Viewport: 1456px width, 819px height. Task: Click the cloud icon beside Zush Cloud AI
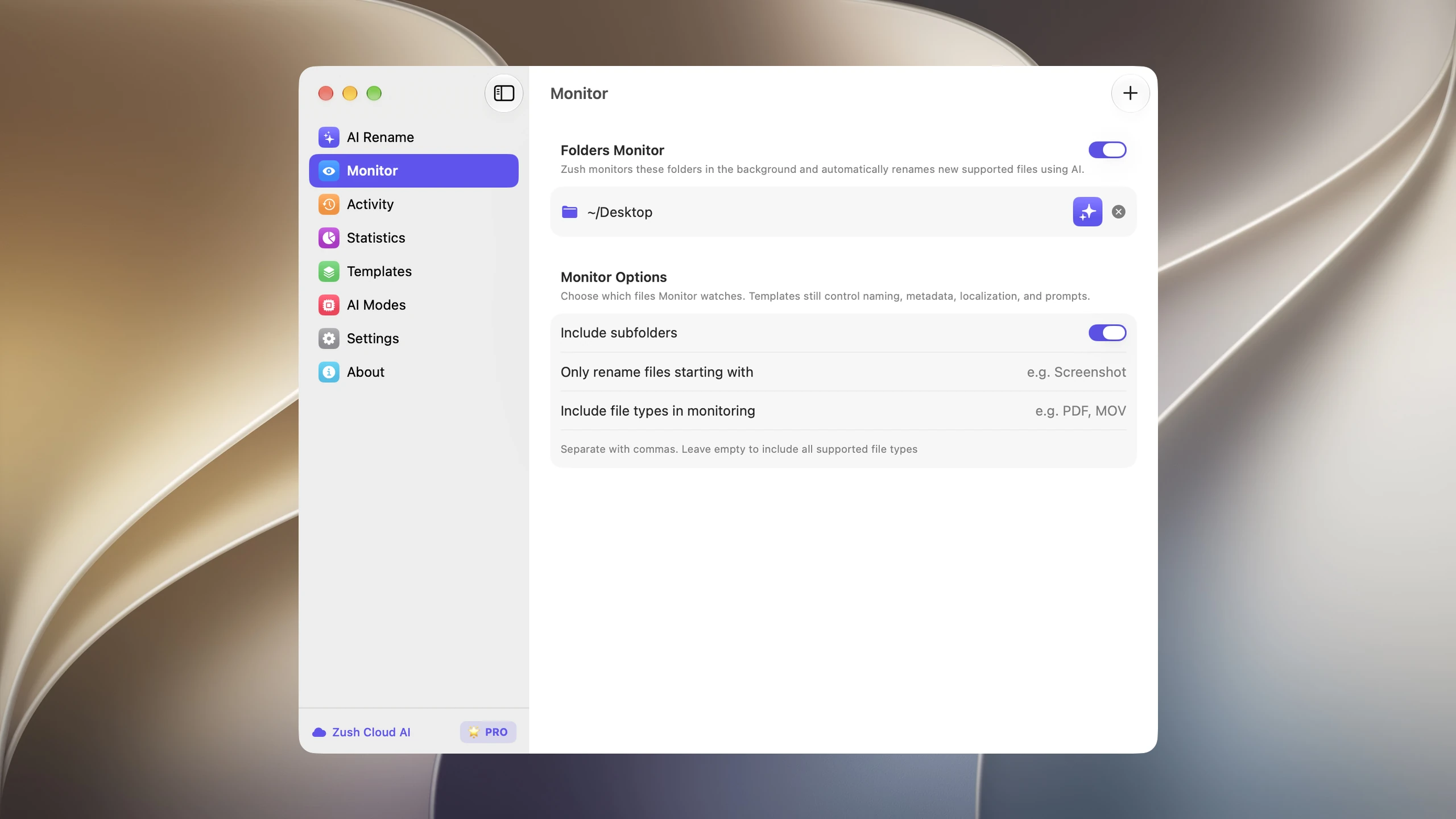pyautogui.click(x=319, y=733)
